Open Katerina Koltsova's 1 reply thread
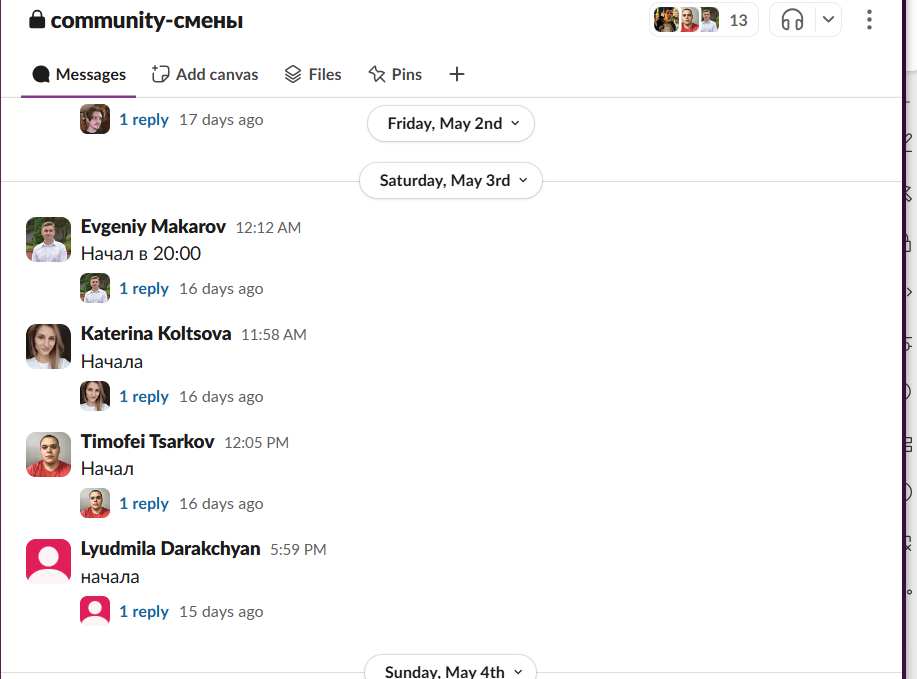 click(144, 397)
